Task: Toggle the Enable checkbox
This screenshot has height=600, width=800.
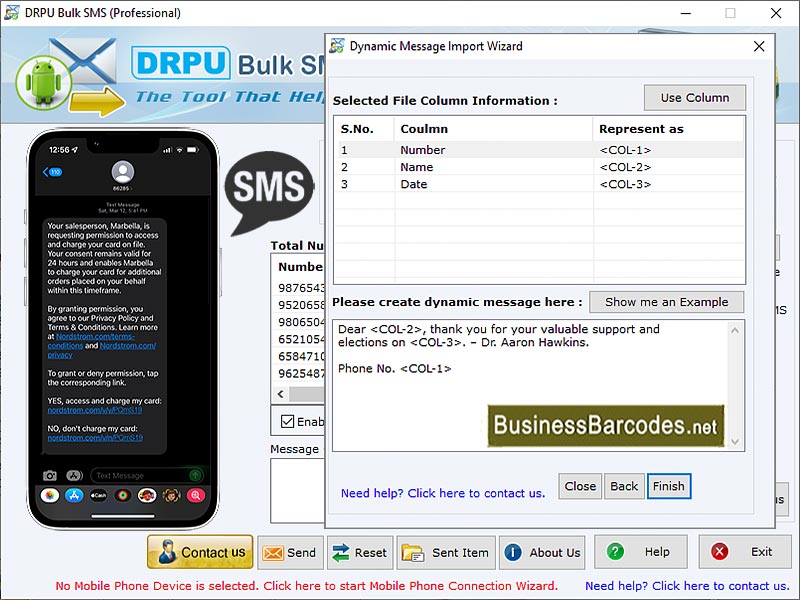Action: pos(286,420)
